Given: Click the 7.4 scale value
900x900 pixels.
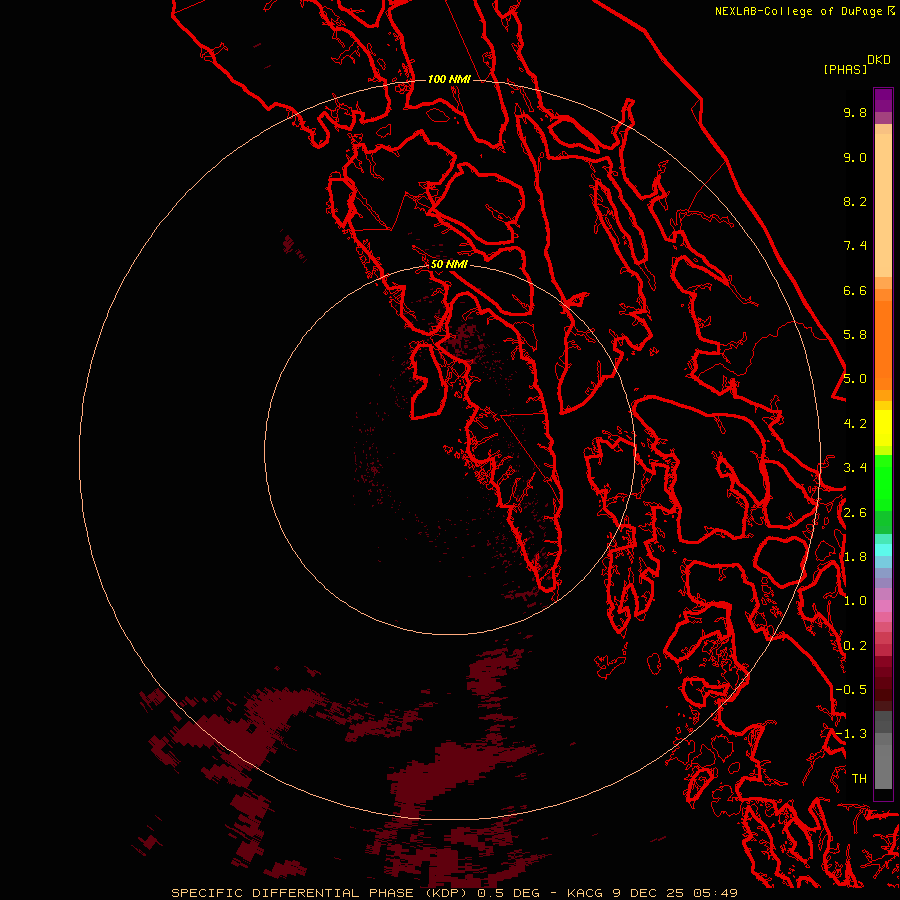Looking at the screenshot, I should point(855,246).
